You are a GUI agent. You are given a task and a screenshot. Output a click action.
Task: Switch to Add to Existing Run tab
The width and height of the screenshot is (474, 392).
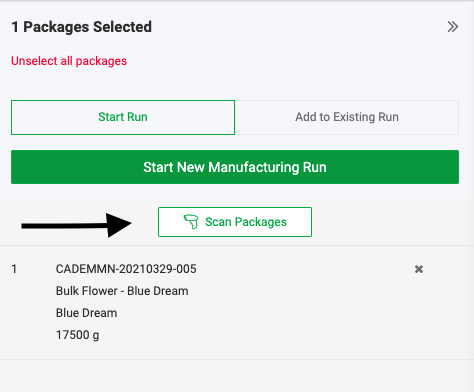click(347, 117)
